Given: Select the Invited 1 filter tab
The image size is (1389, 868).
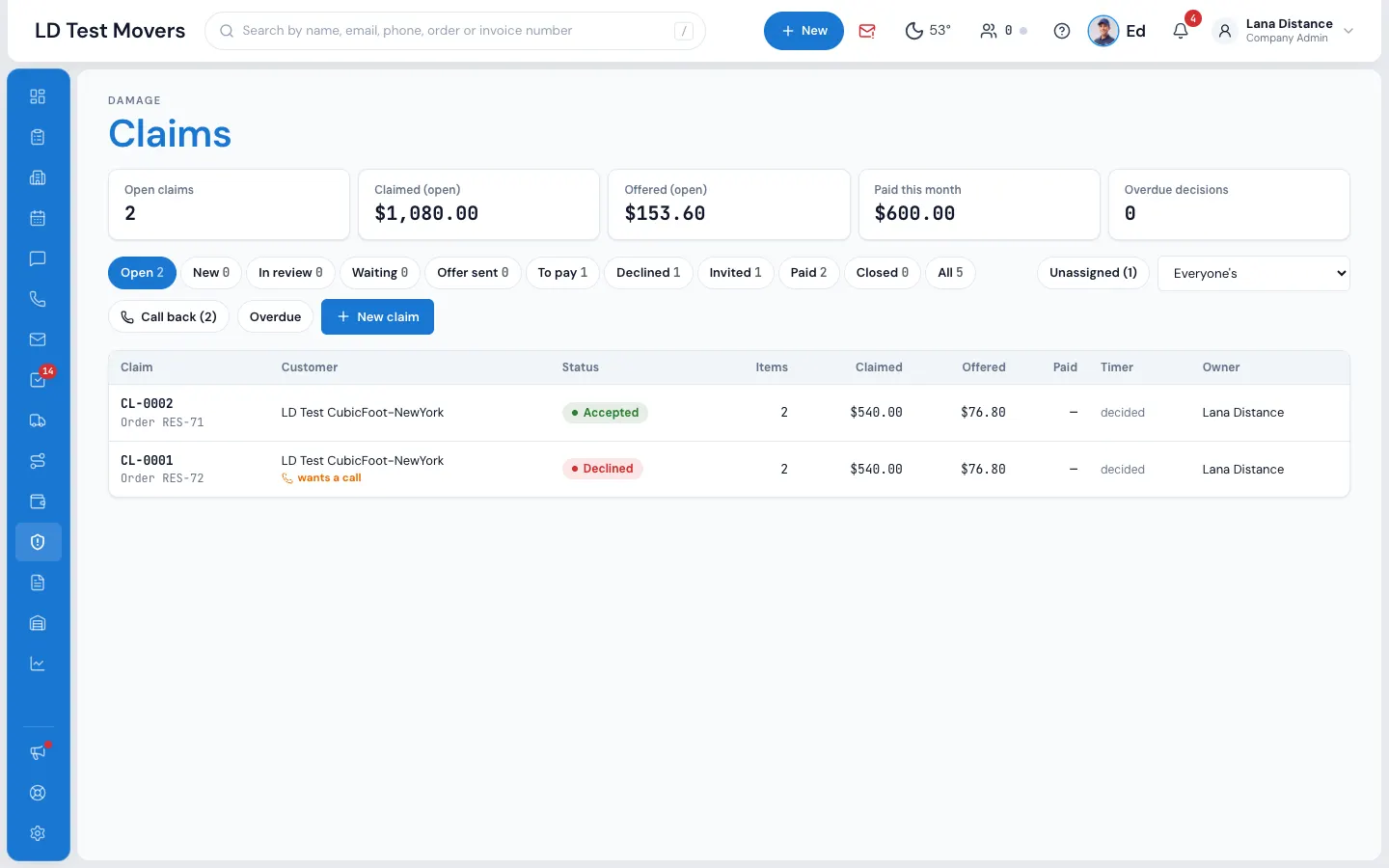Looking at the screenshot, I should pos(735,273).
